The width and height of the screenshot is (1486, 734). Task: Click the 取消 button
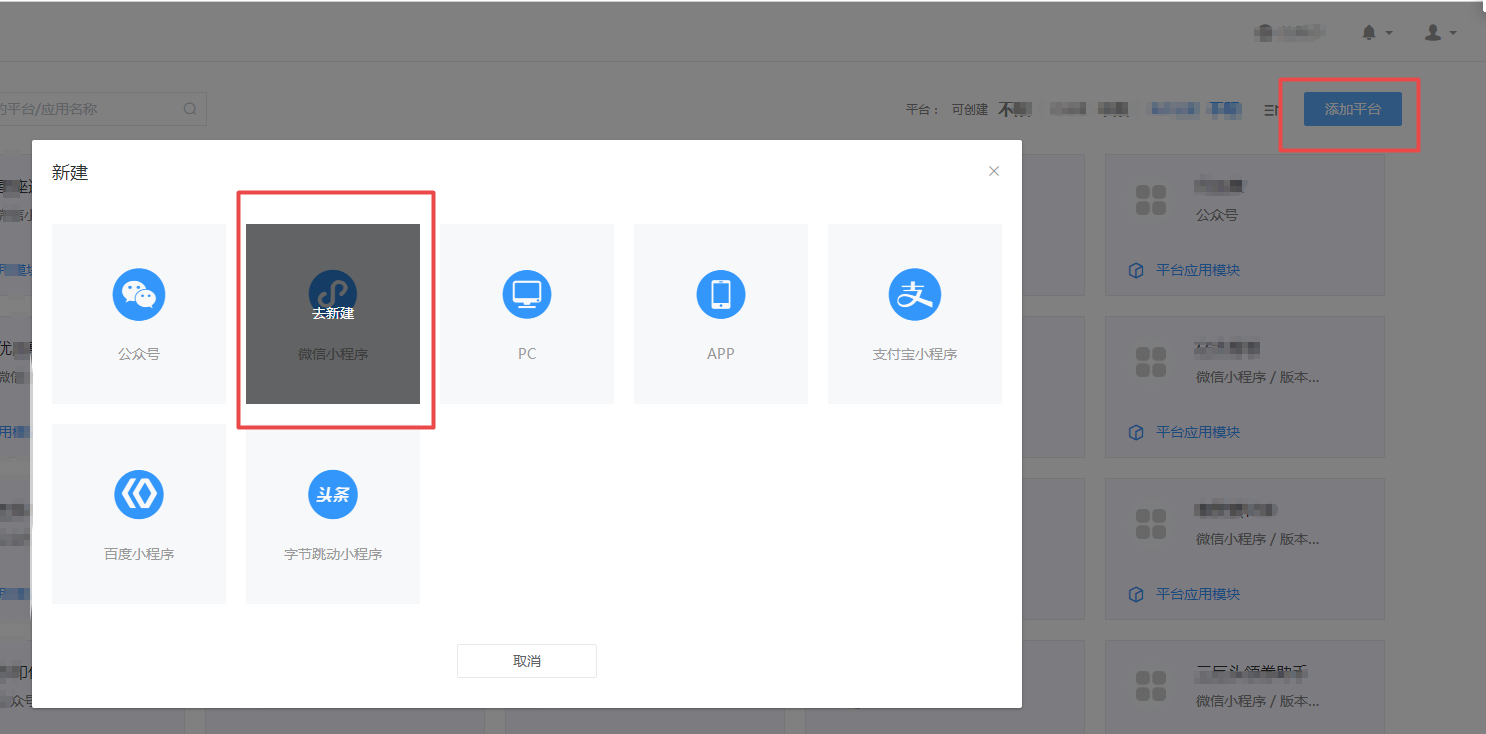(x=527, y=661)
